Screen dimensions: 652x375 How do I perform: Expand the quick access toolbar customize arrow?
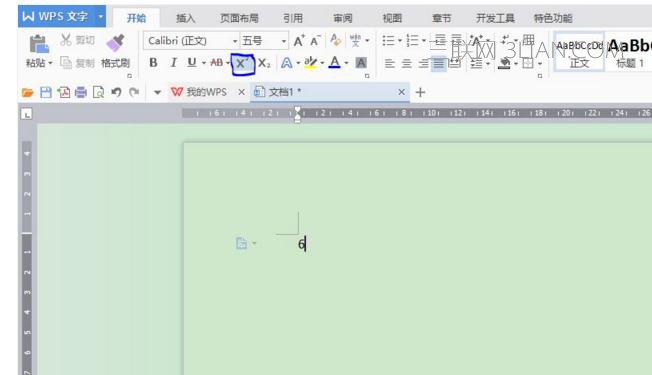[x=157, y=92]
